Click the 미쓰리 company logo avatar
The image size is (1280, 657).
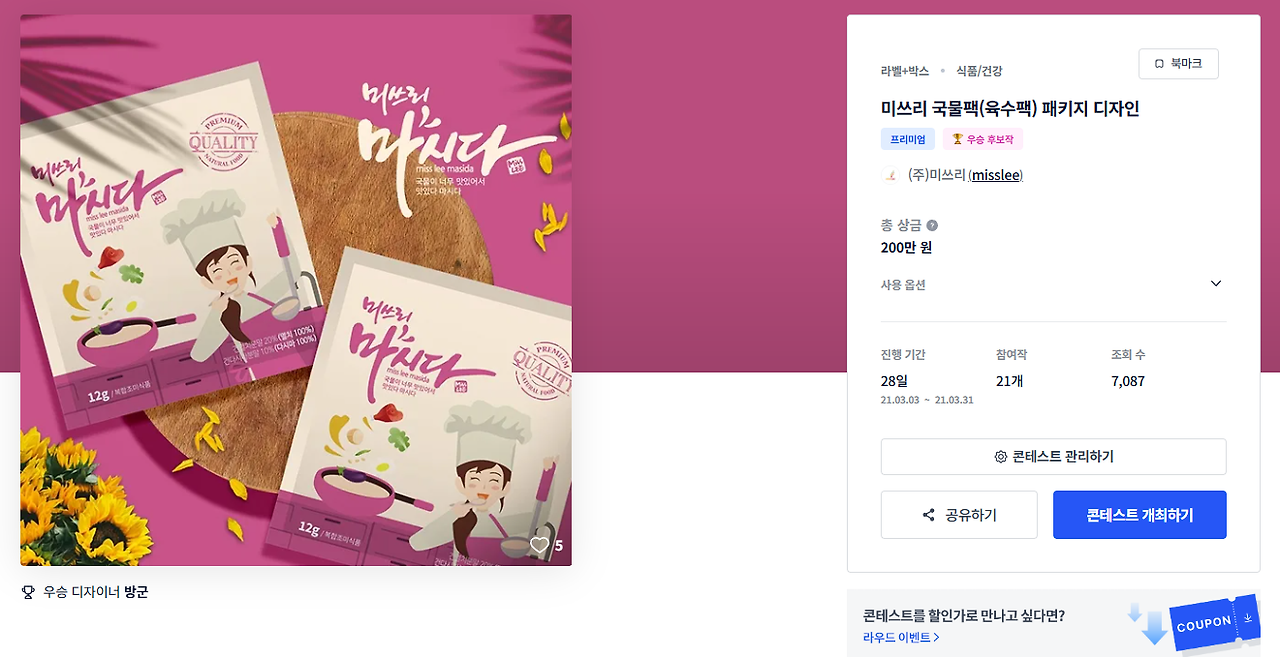(889, 175)
